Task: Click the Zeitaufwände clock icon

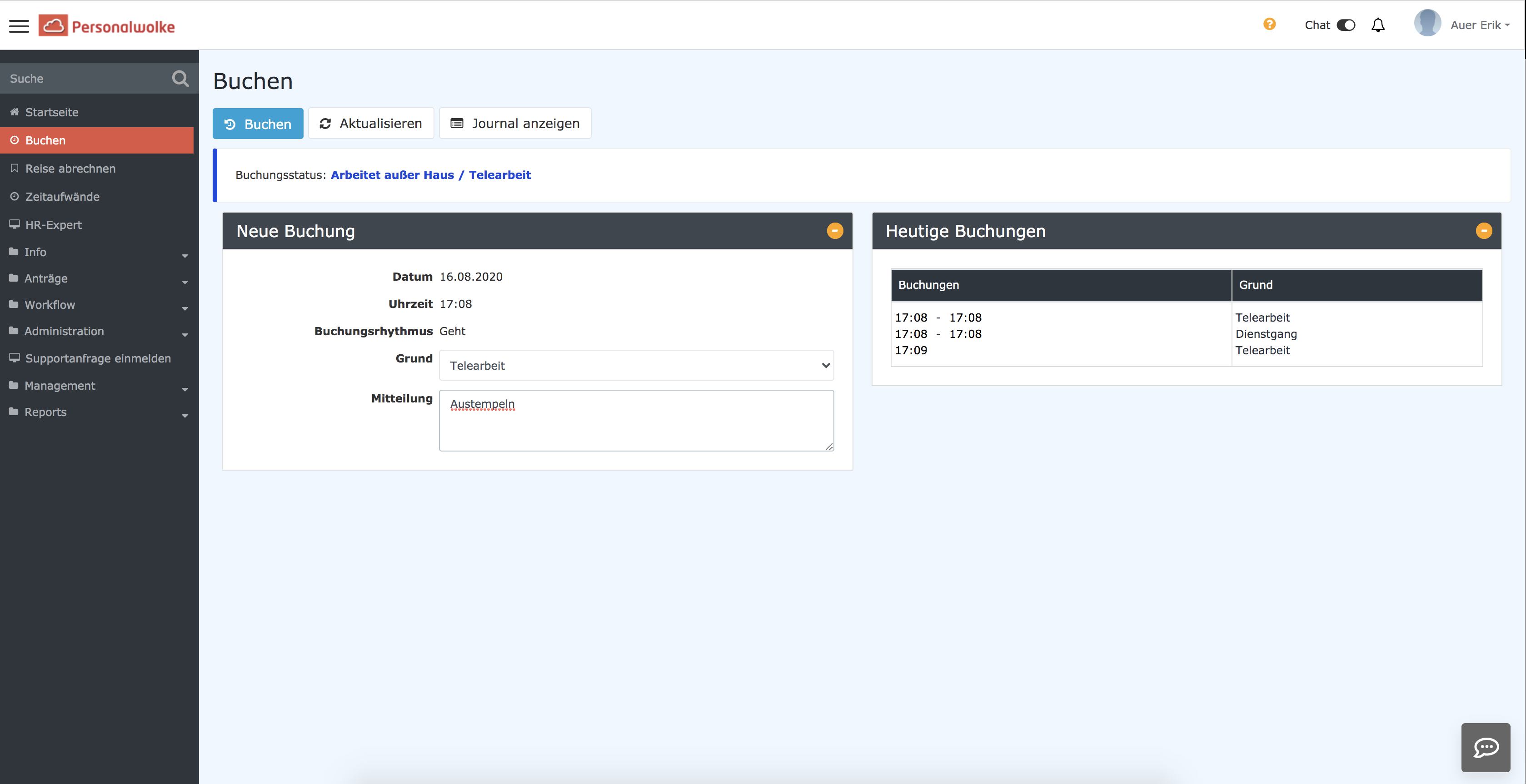Action: click(x=14, y=196)
